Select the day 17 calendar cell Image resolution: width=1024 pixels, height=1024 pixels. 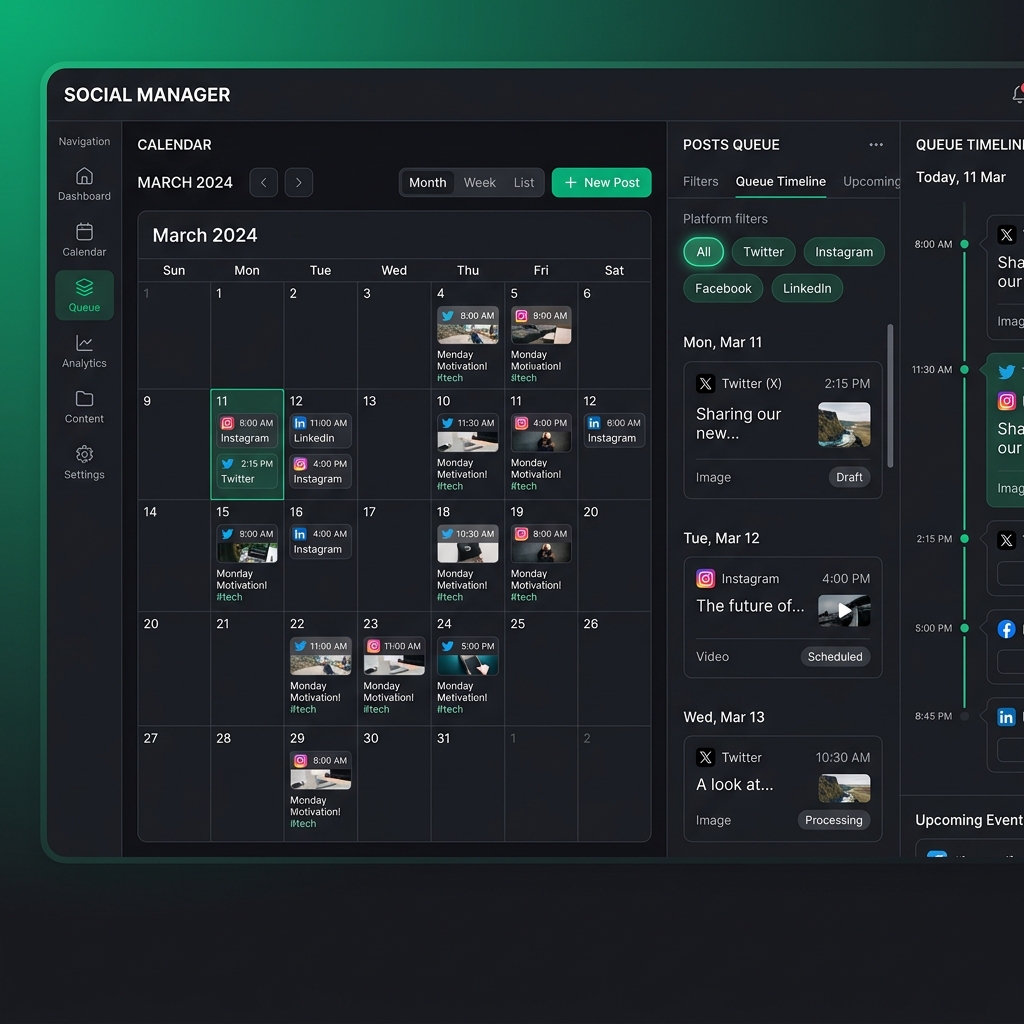pos(394,556)
